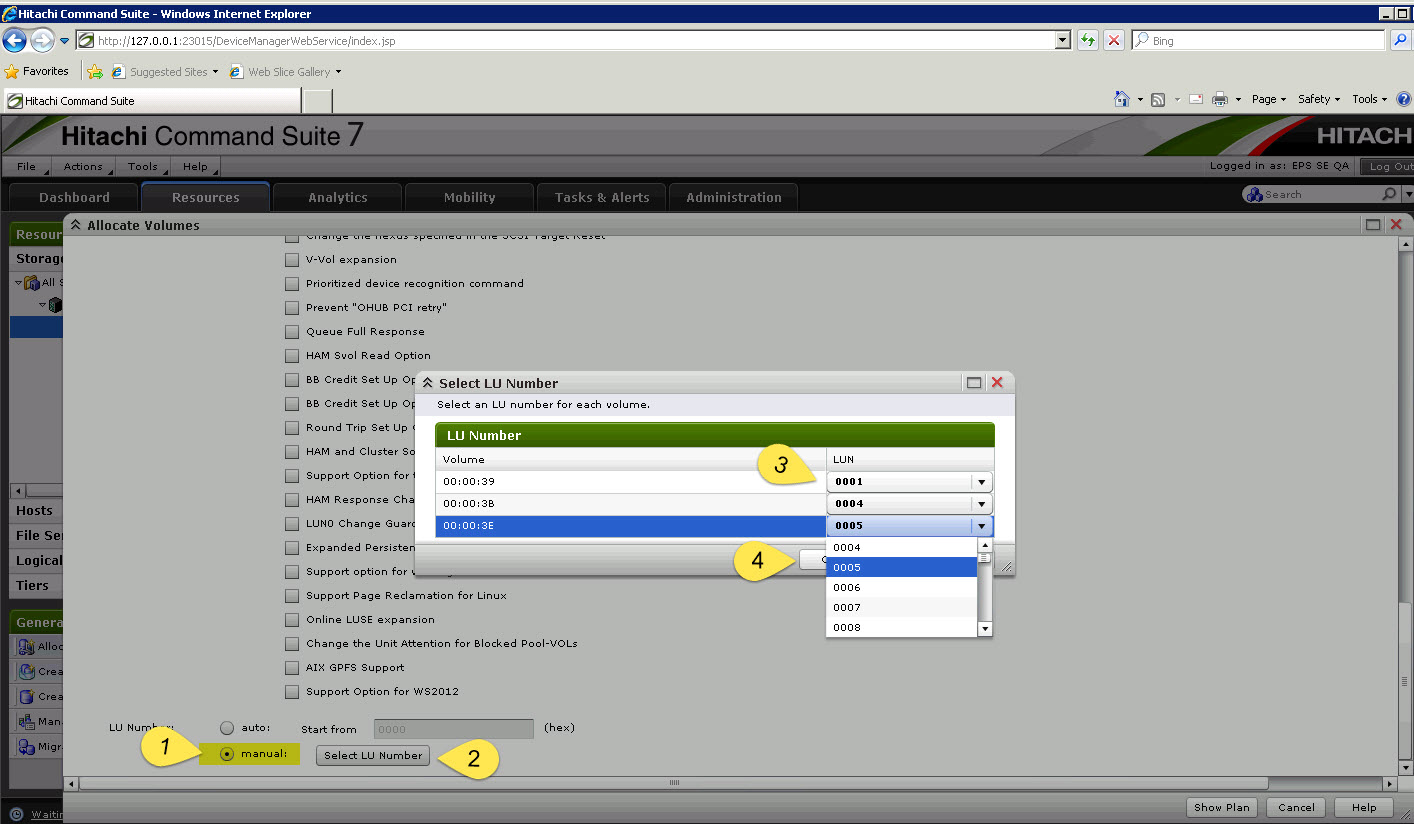This screenshot has height=824, width=1414.
Task: Open the browser Tools dropdown in command bar
Action: 1369,99
